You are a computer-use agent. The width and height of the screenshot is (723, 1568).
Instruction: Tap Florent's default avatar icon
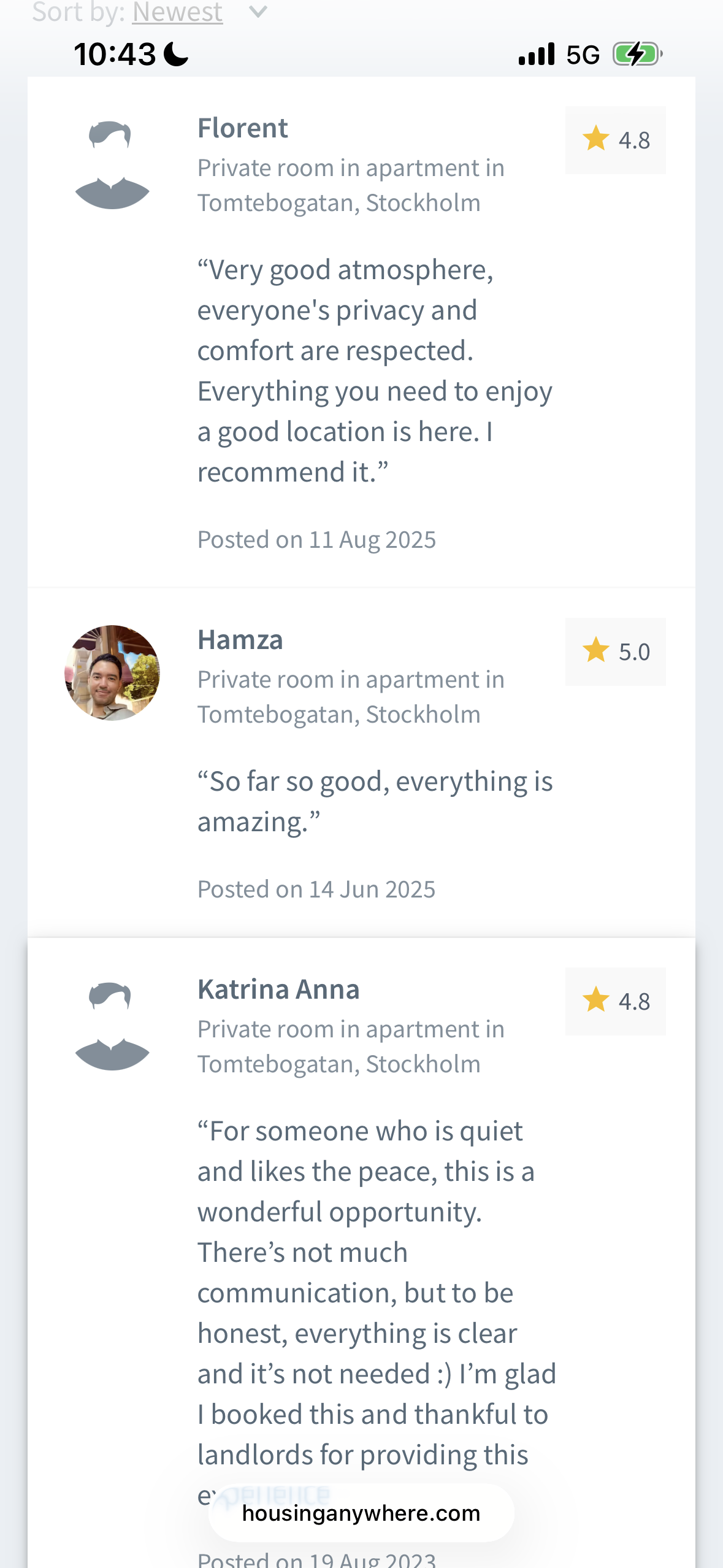tap(112, 166)
